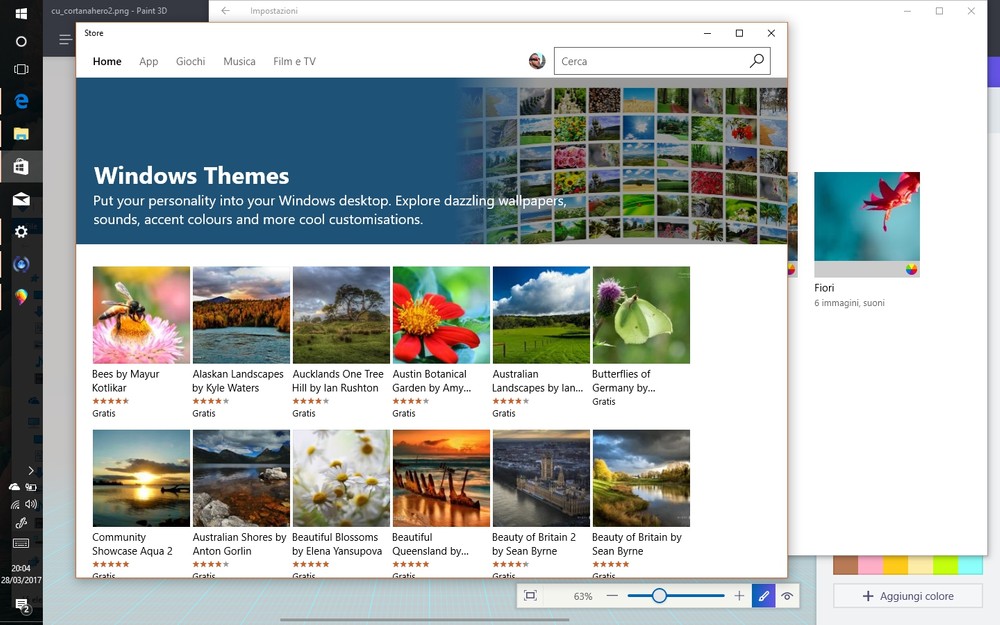Open the volume control in system tray
The height and width of the screenshot is (625, 1000).
click(x=31, y=504)
